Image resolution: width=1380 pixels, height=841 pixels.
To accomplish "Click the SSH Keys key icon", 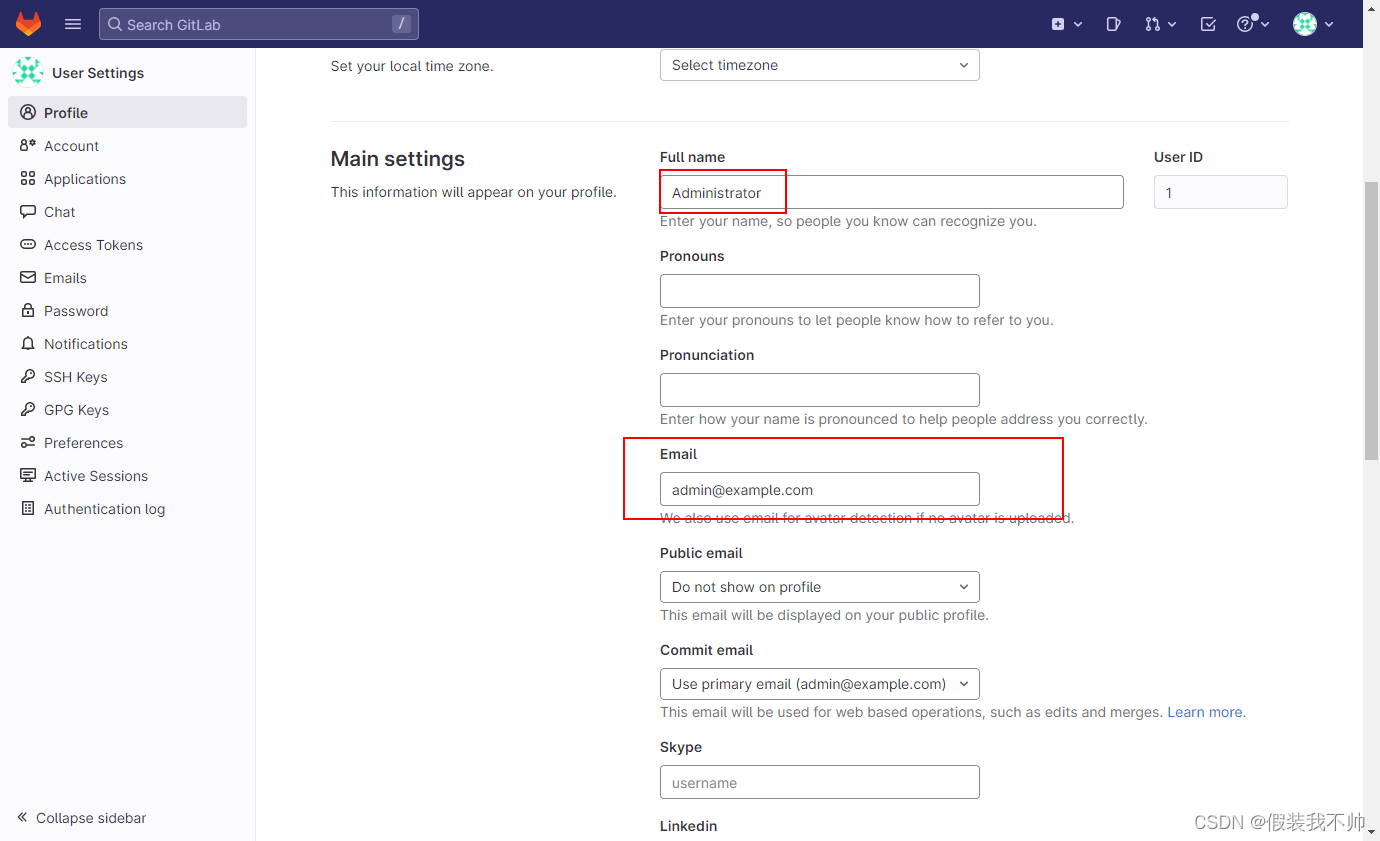I will point(28,377).
